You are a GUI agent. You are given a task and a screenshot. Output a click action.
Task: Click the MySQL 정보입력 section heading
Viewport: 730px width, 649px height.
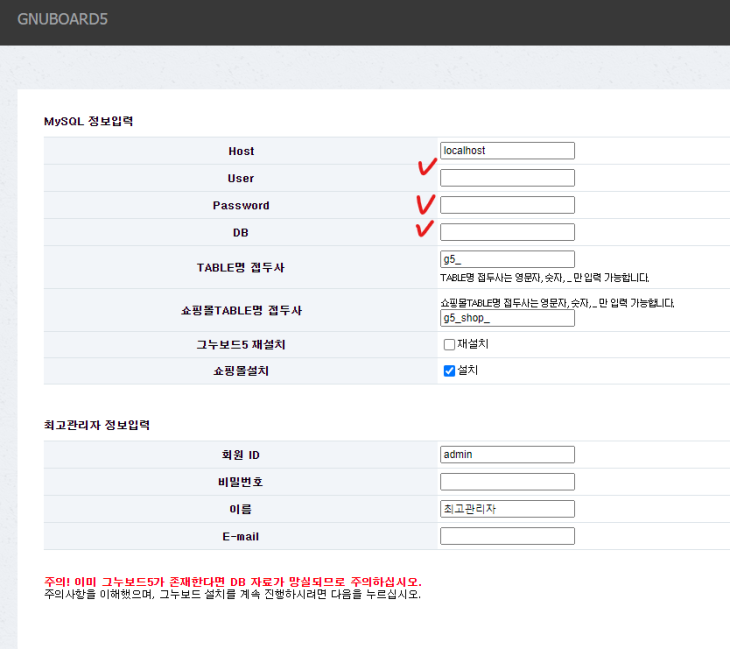[x=89, y=121]
